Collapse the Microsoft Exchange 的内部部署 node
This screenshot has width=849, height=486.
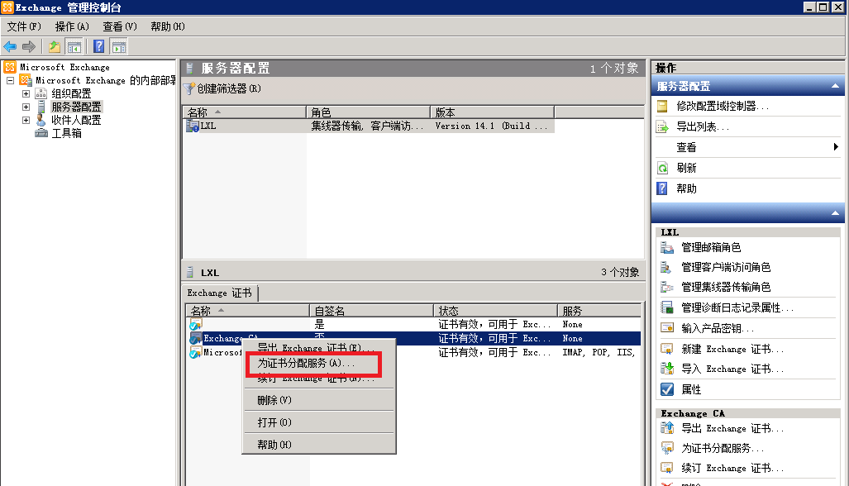11,81
